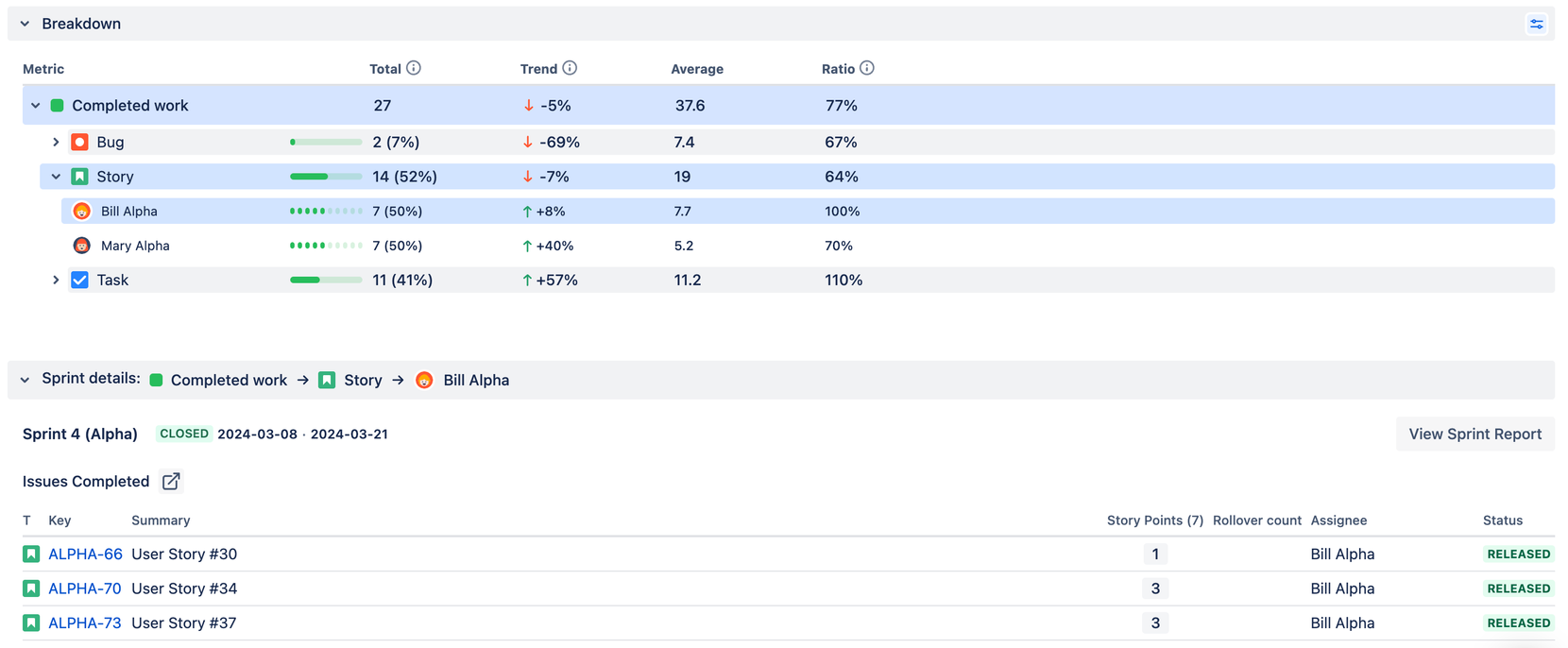Click the green Story bookmark icon in Breakdown
The height and width of the screenshot is (648, 1568).
80,177
